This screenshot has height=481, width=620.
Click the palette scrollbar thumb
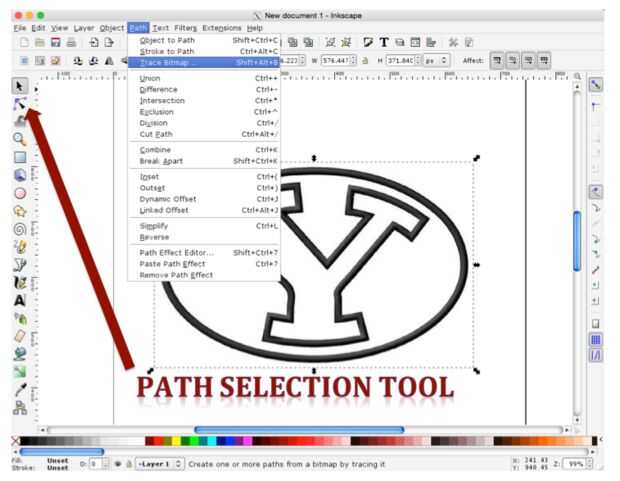click(62, 451)
